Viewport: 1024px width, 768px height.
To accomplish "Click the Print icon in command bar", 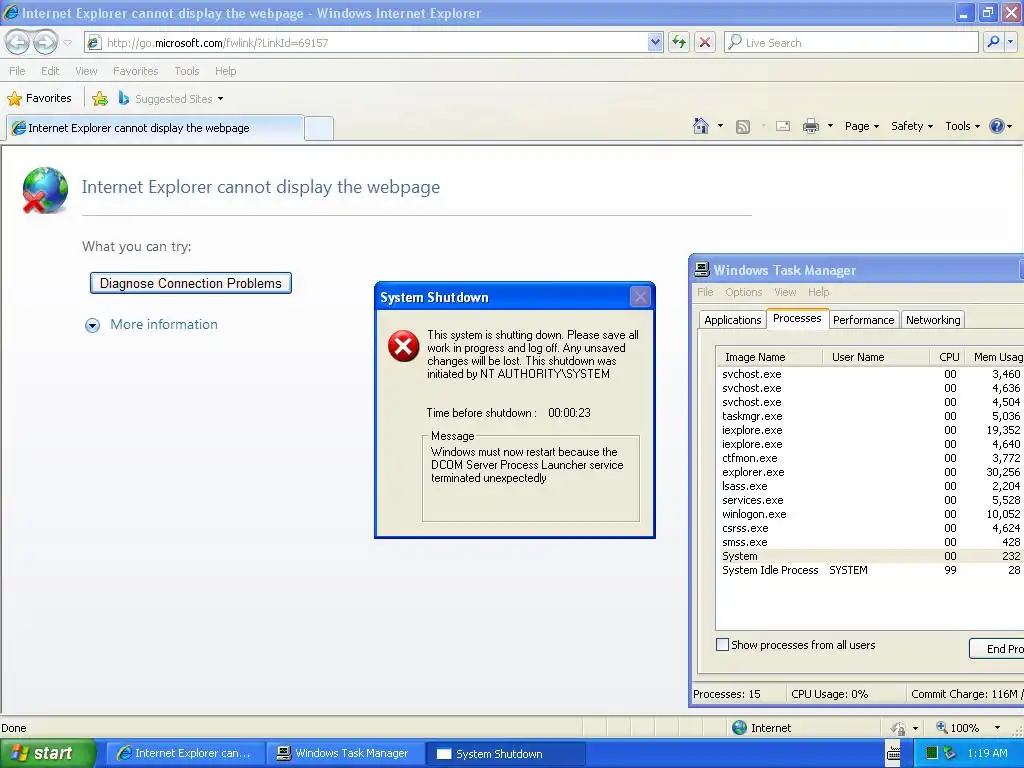I will (810, 126).
